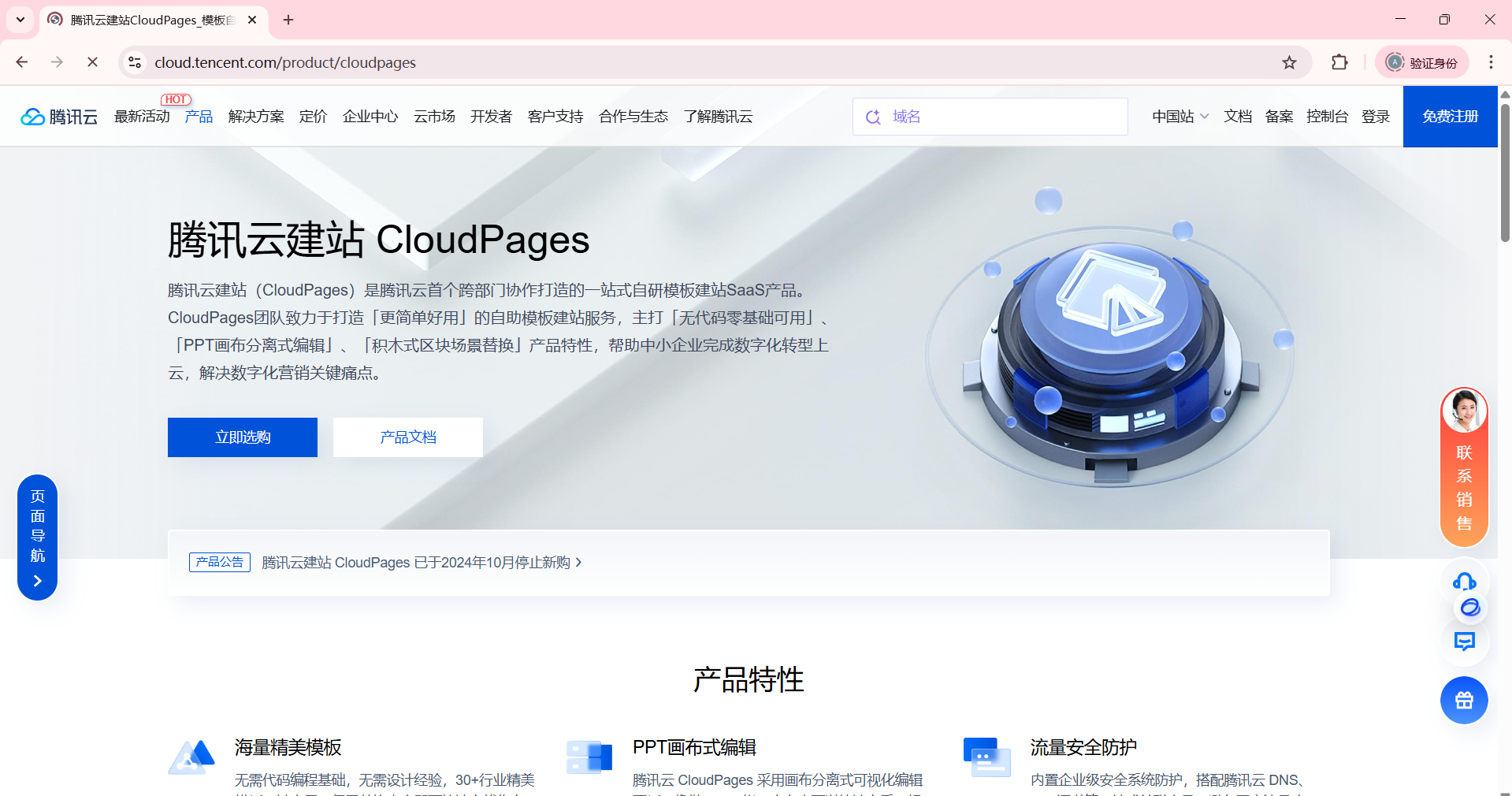
Task: Click the Tencent Cloud logo
Action: pos(59,117)
